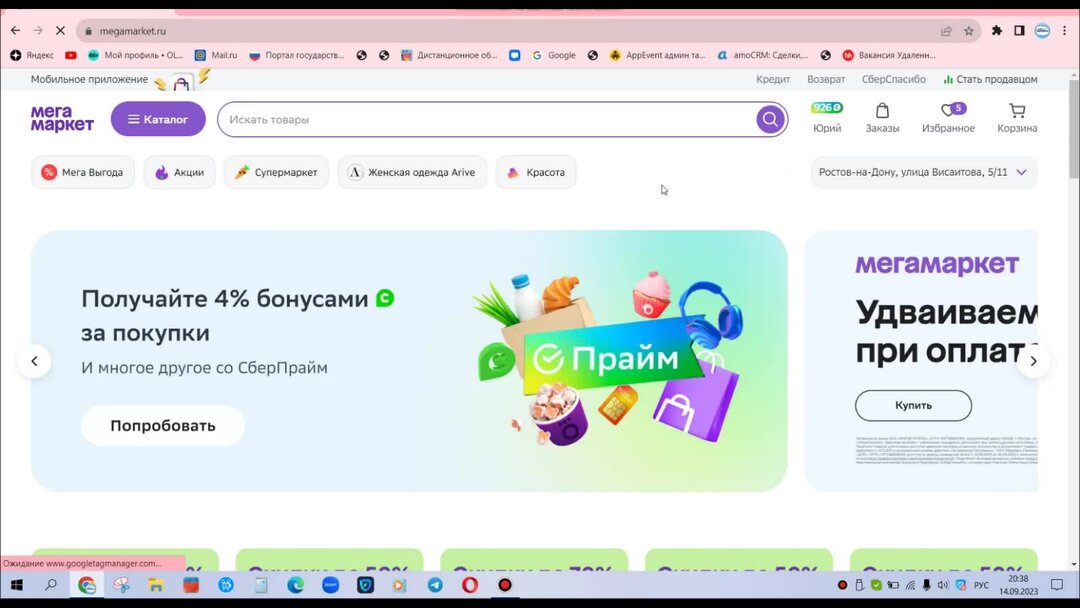This screenshot has height=608, width=1080.
Task: Open the notifications center icon
Action: [1057, 585]
